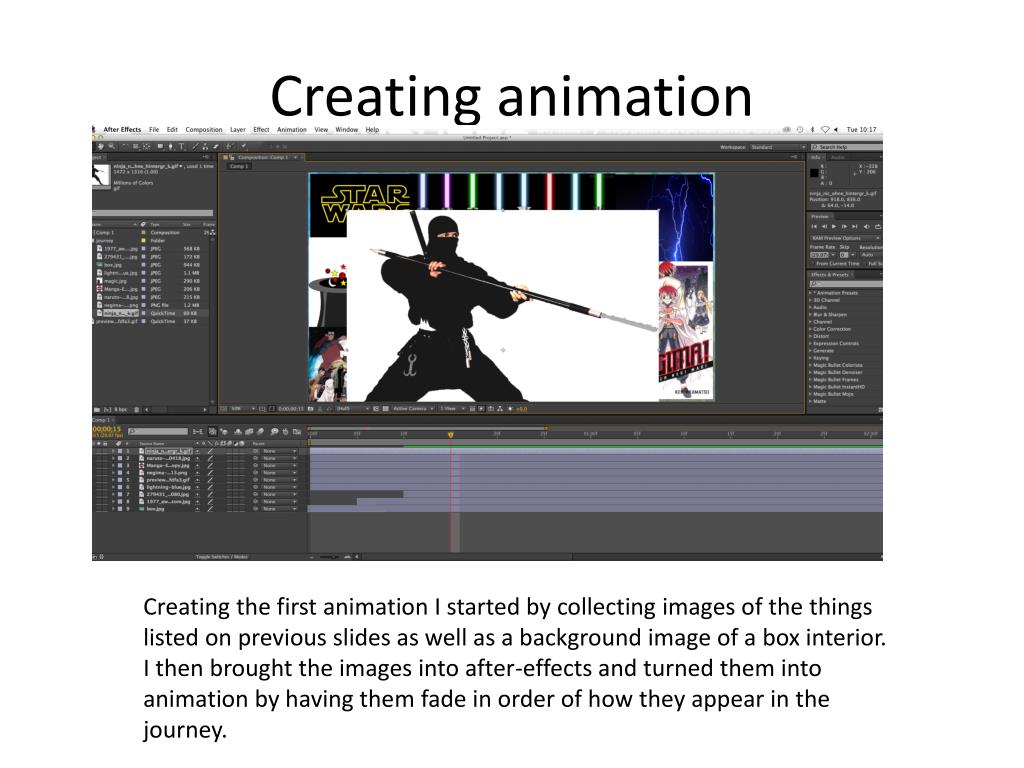
Task: Open the Composition menu
Action: click(204, 129)
